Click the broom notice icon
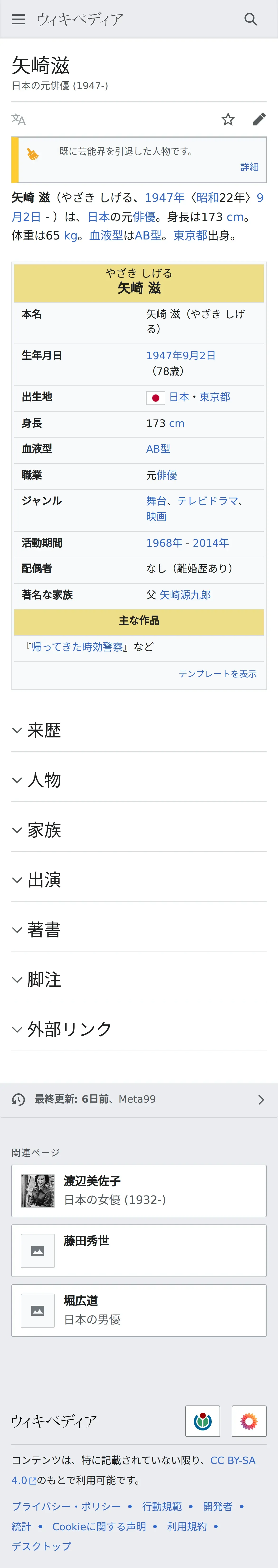Screen dimensions: 278x1568 (x=33, y=155)
